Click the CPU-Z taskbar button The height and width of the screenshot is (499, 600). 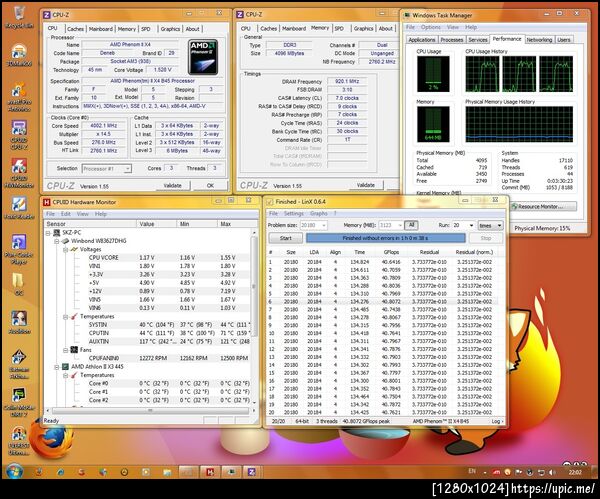tap(251, 472)
